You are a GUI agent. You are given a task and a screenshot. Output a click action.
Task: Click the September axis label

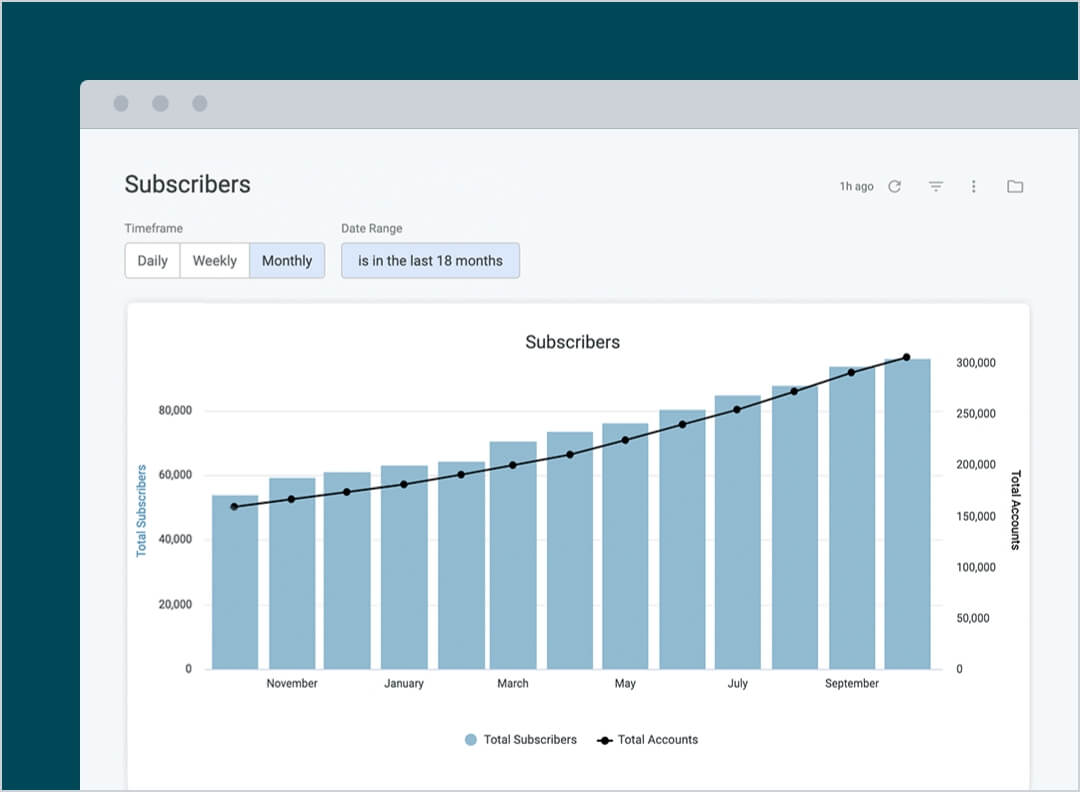(852, 683)
